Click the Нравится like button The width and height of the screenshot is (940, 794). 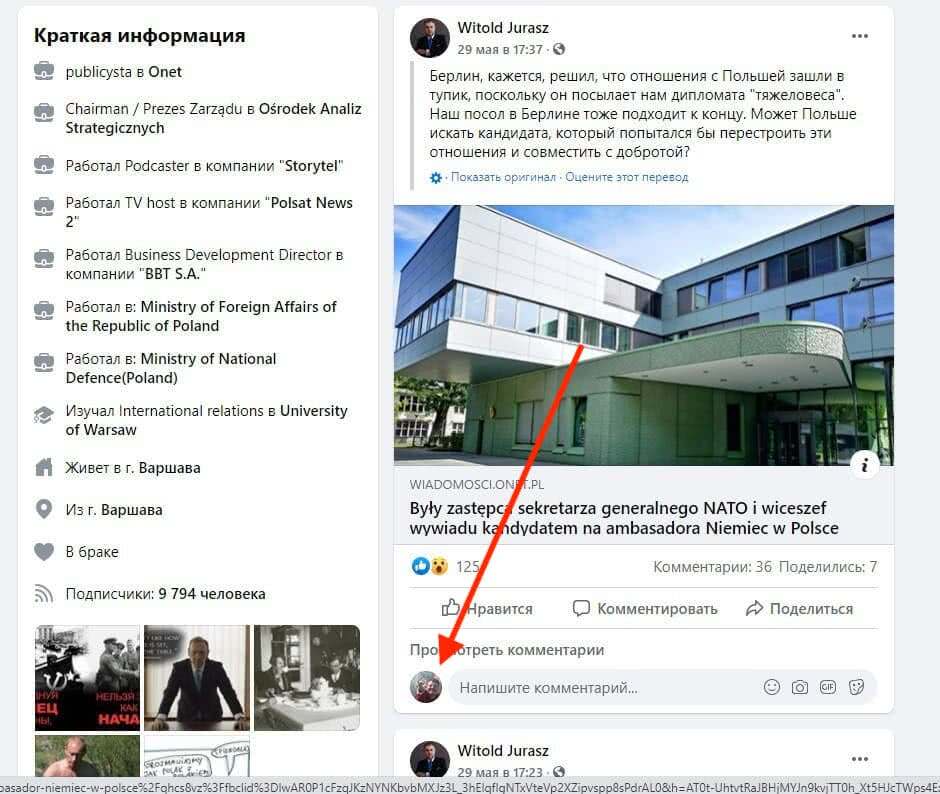487,609
